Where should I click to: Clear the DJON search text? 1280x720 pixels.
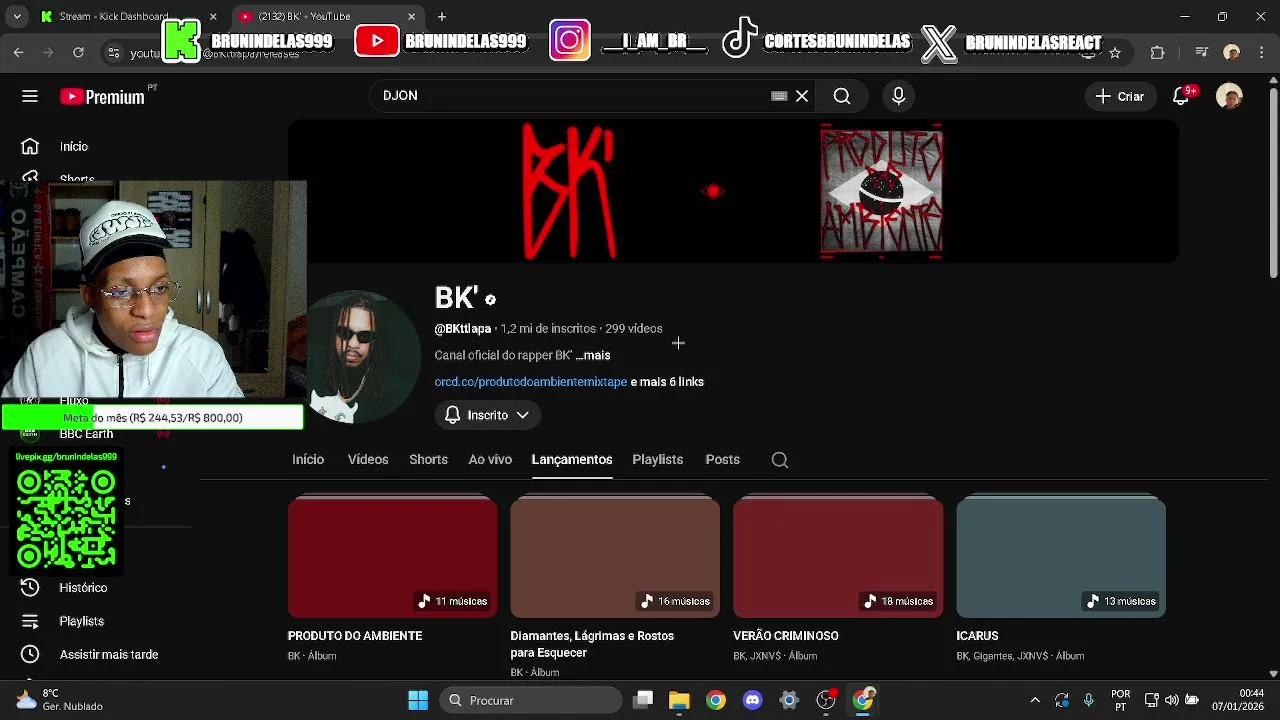(x=802, y=96)
